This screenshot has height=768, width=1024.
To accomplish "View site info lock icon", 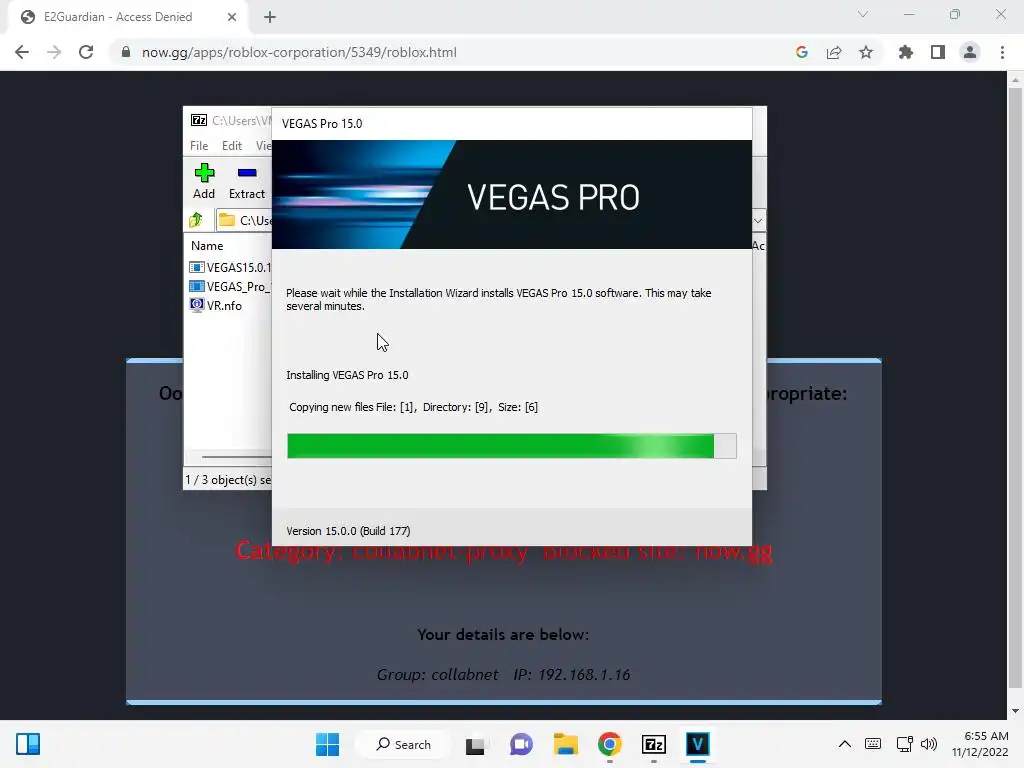I will click(x=126, y=52).
